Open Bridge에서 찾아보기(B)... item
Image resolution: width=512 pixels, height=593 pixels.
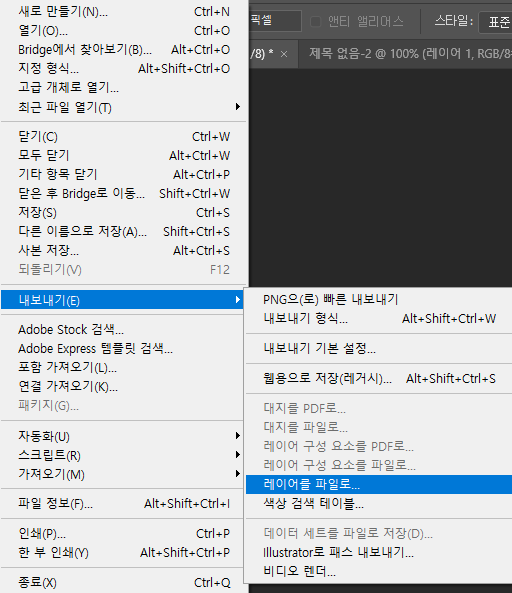(x=124, y=50)
